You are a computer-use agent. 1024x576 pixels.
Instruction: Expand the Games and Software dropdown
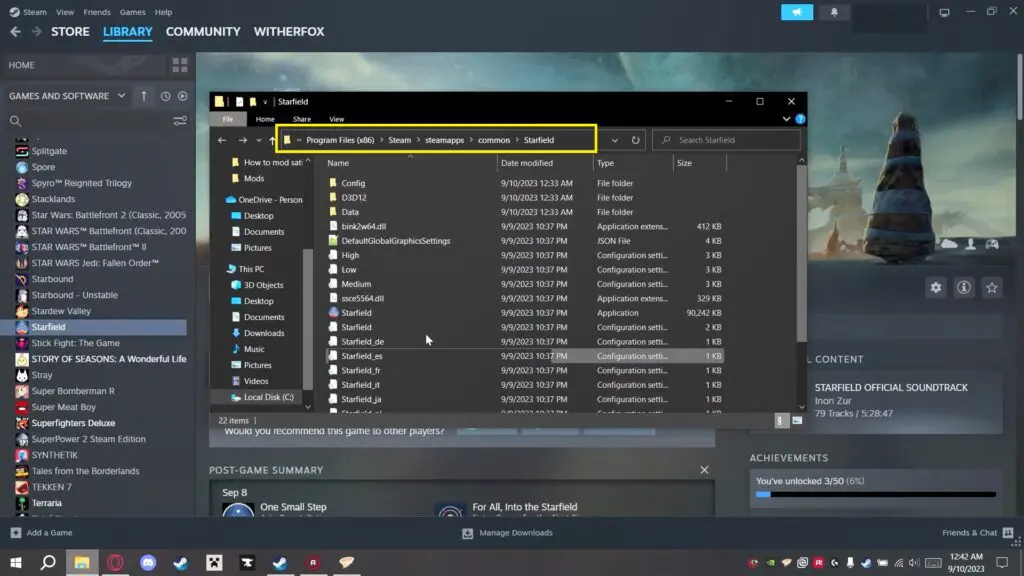[x=122, y=96]
